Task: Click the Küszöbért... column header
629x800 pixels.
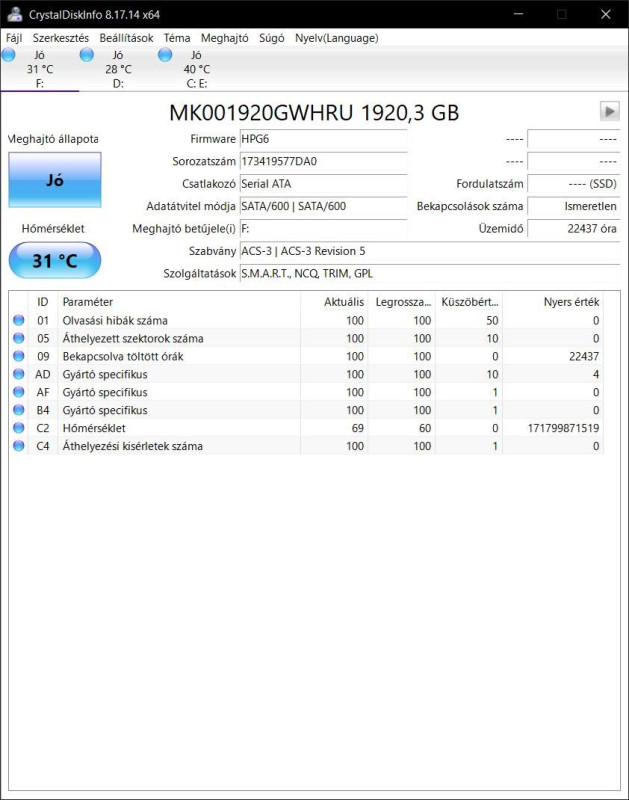Action: click(x=469, y=302)
